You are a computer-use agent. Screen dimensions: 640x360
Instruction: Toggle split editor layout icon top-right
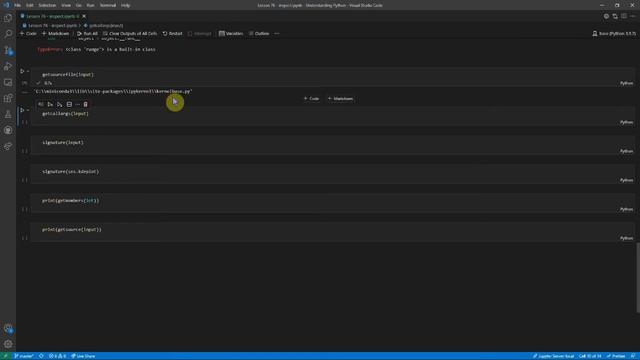point(624,16)
